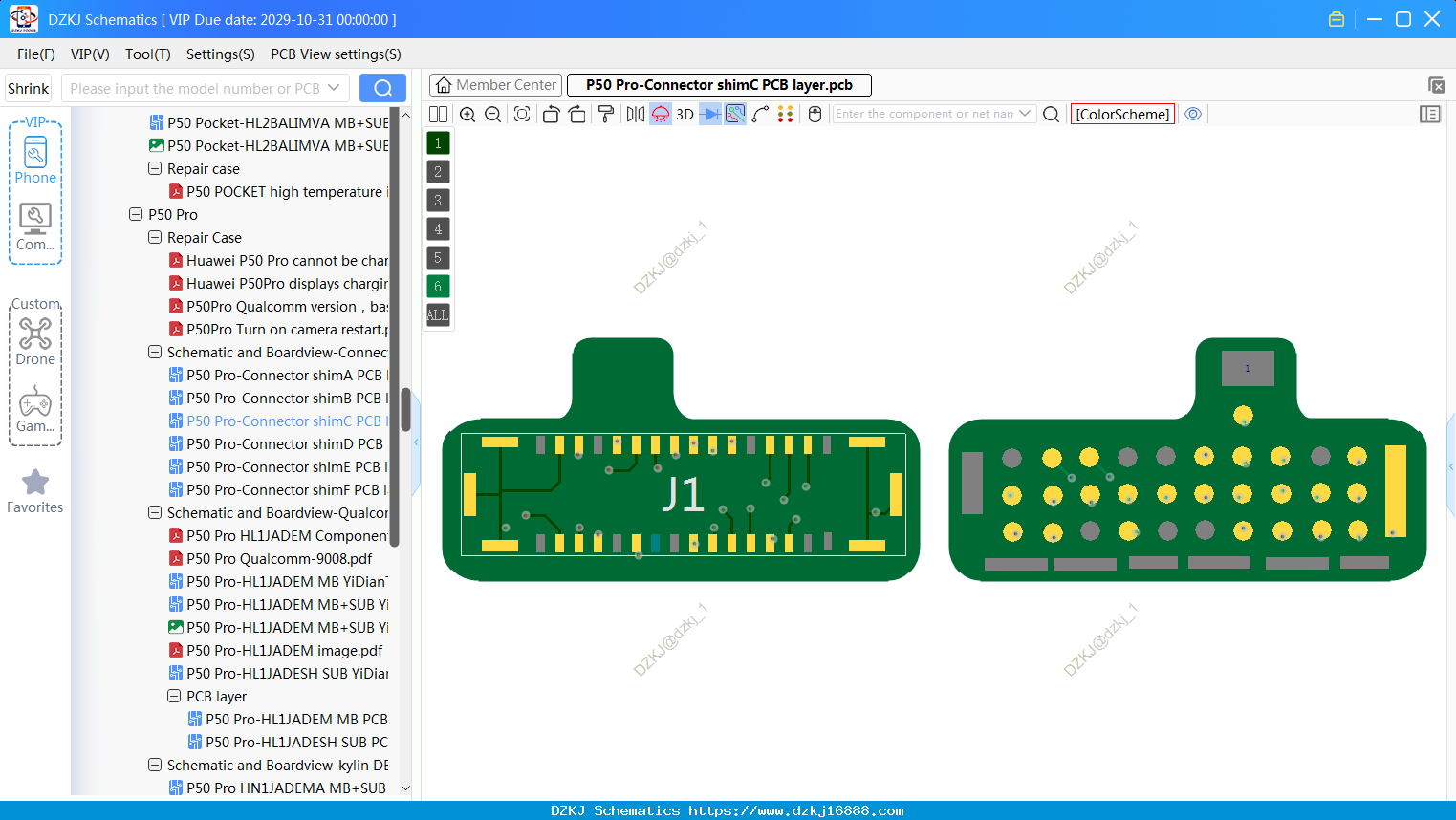This screenshot has width=1456, height=820.
Task: Click the fit-to-screen icon
Action: coord(522,114)
